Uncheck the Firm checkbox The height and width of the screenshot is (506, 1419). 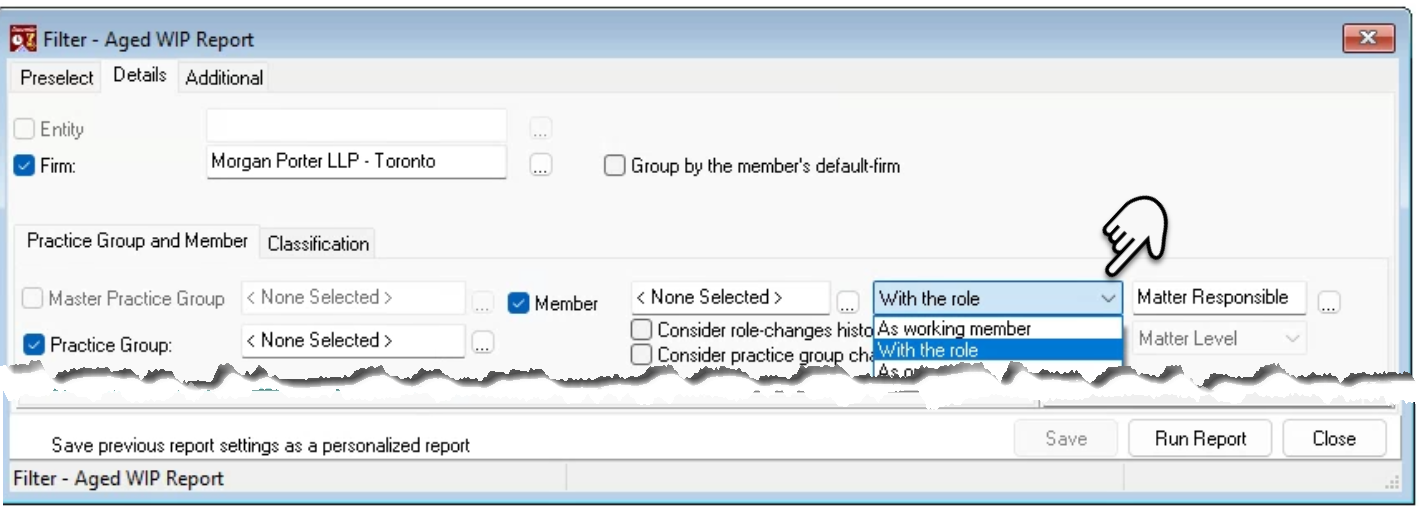point(25,166)
